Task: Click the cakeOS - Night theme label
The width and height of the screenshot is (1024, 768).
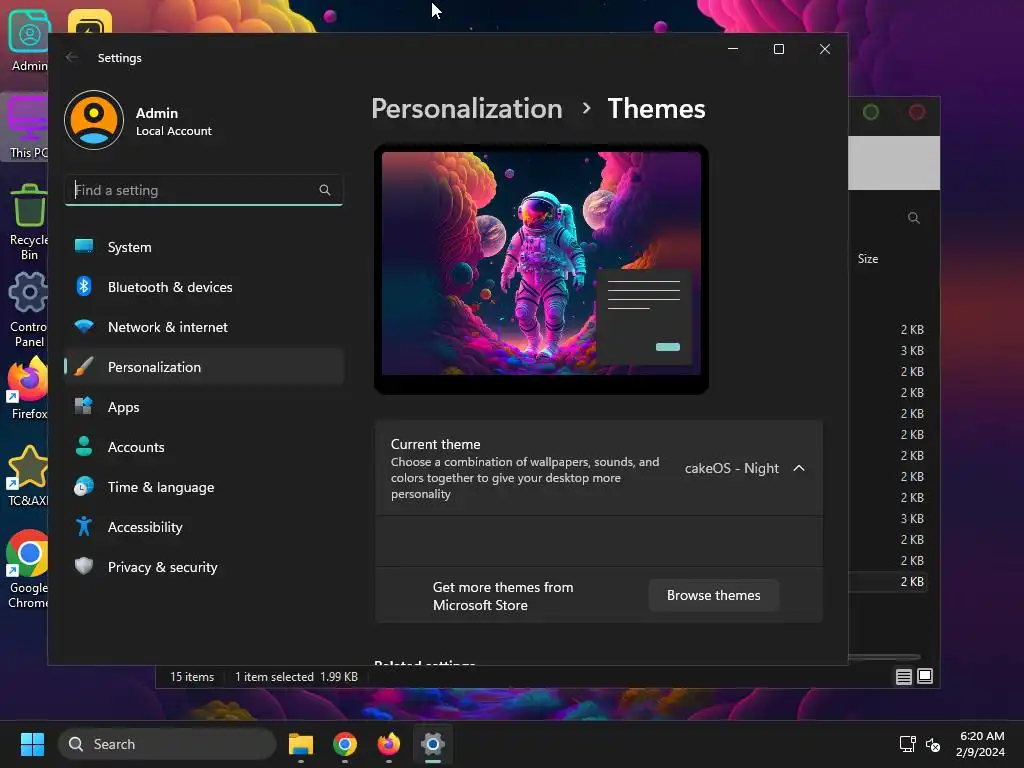Action: (731, 468)
